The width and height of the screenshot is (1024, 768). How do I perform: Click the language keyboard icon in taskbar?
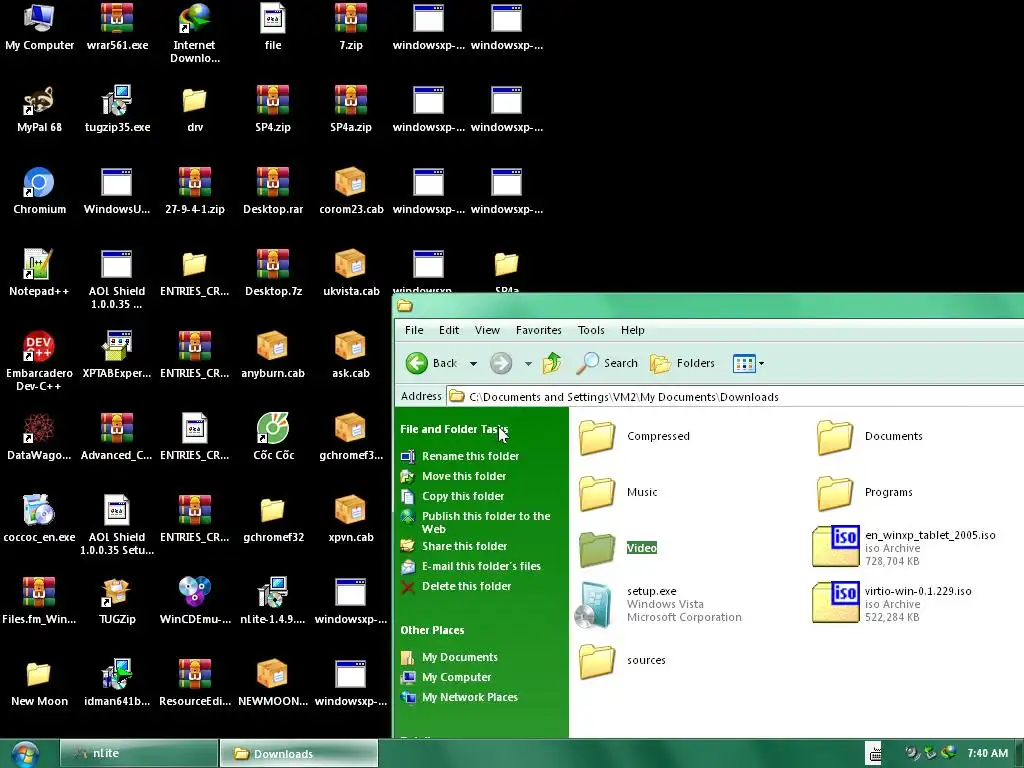click(874, 753)
